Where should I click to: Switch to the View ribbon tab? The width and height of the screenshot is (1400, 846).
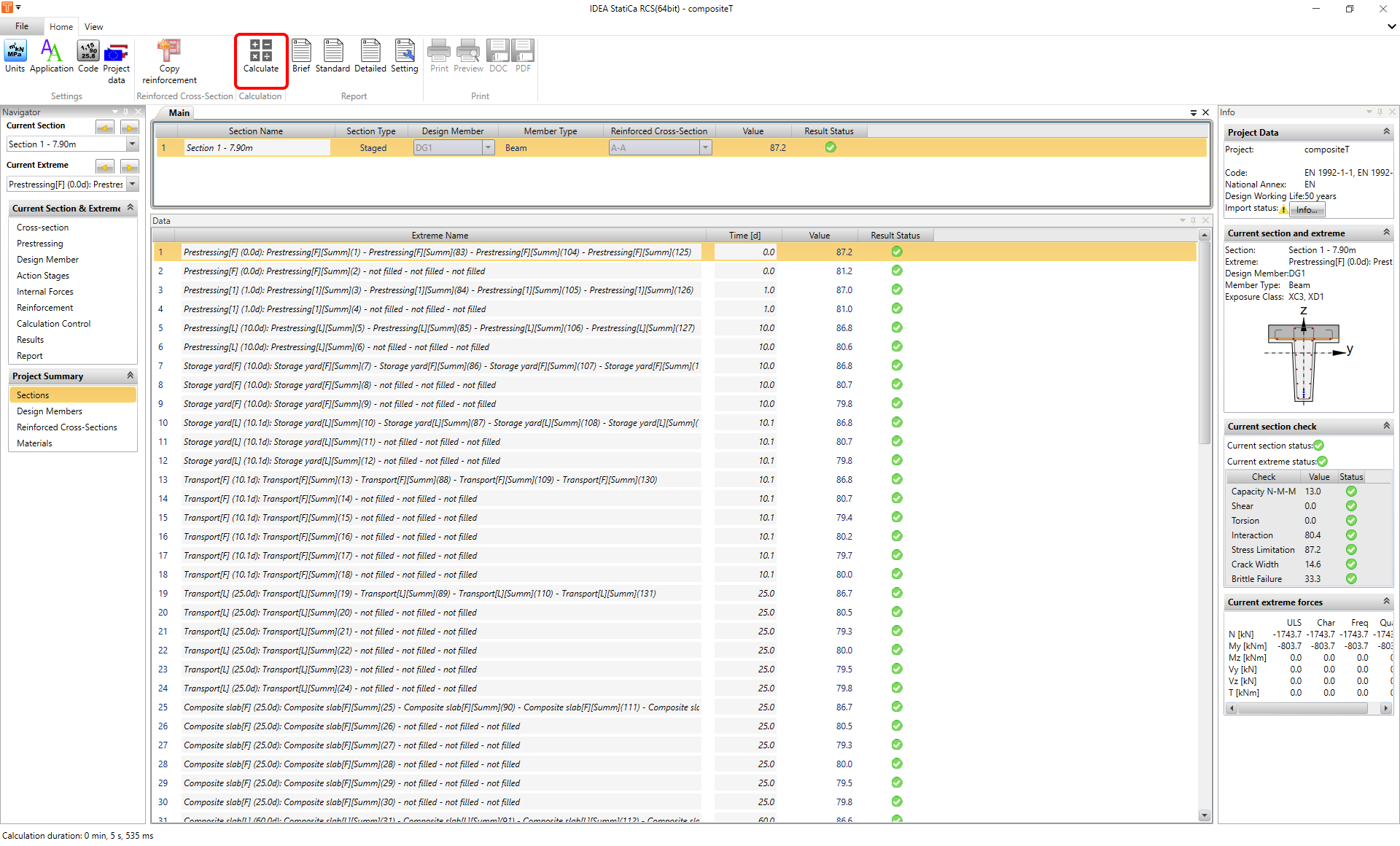point(93,27)
